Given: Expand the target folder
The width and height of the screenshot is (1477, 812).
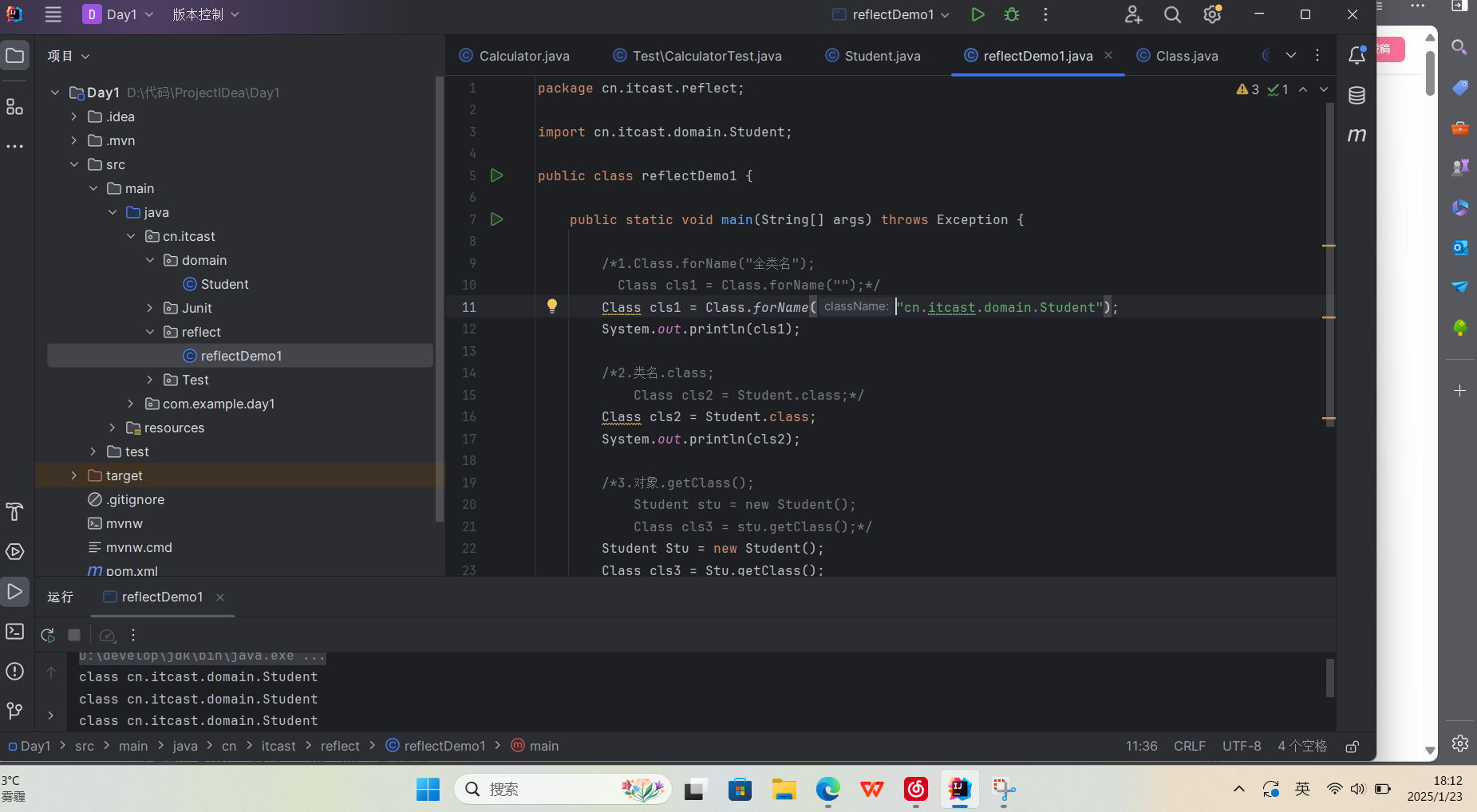Looking at the screenshot, I should click(x=74, y=475).
